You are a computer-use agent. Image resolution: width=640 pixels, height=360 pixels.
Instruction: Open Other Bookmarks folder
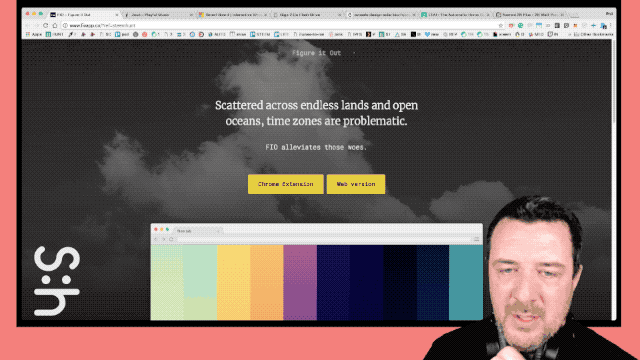point(593,34)
